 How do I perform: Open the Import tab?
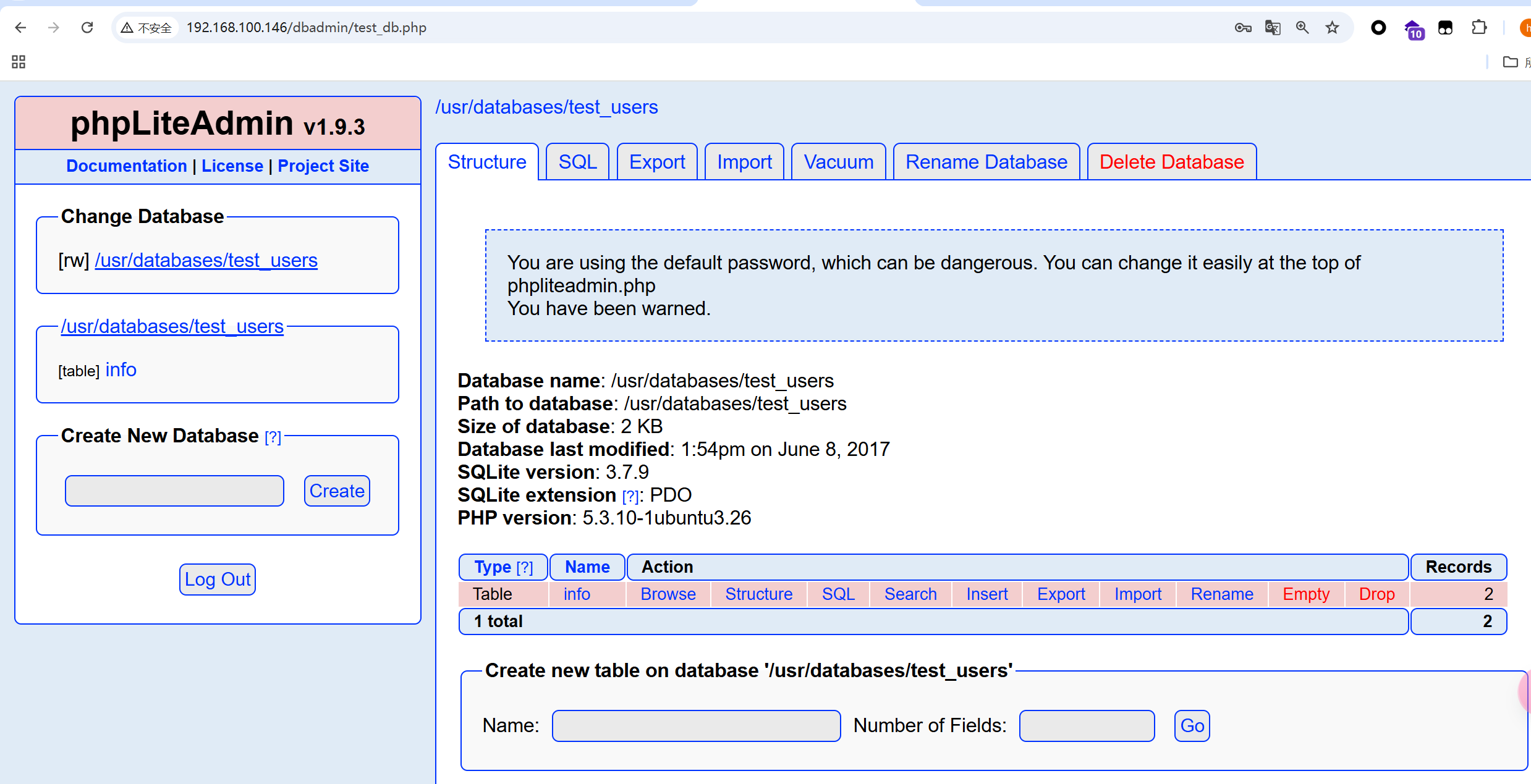(744, 162)
